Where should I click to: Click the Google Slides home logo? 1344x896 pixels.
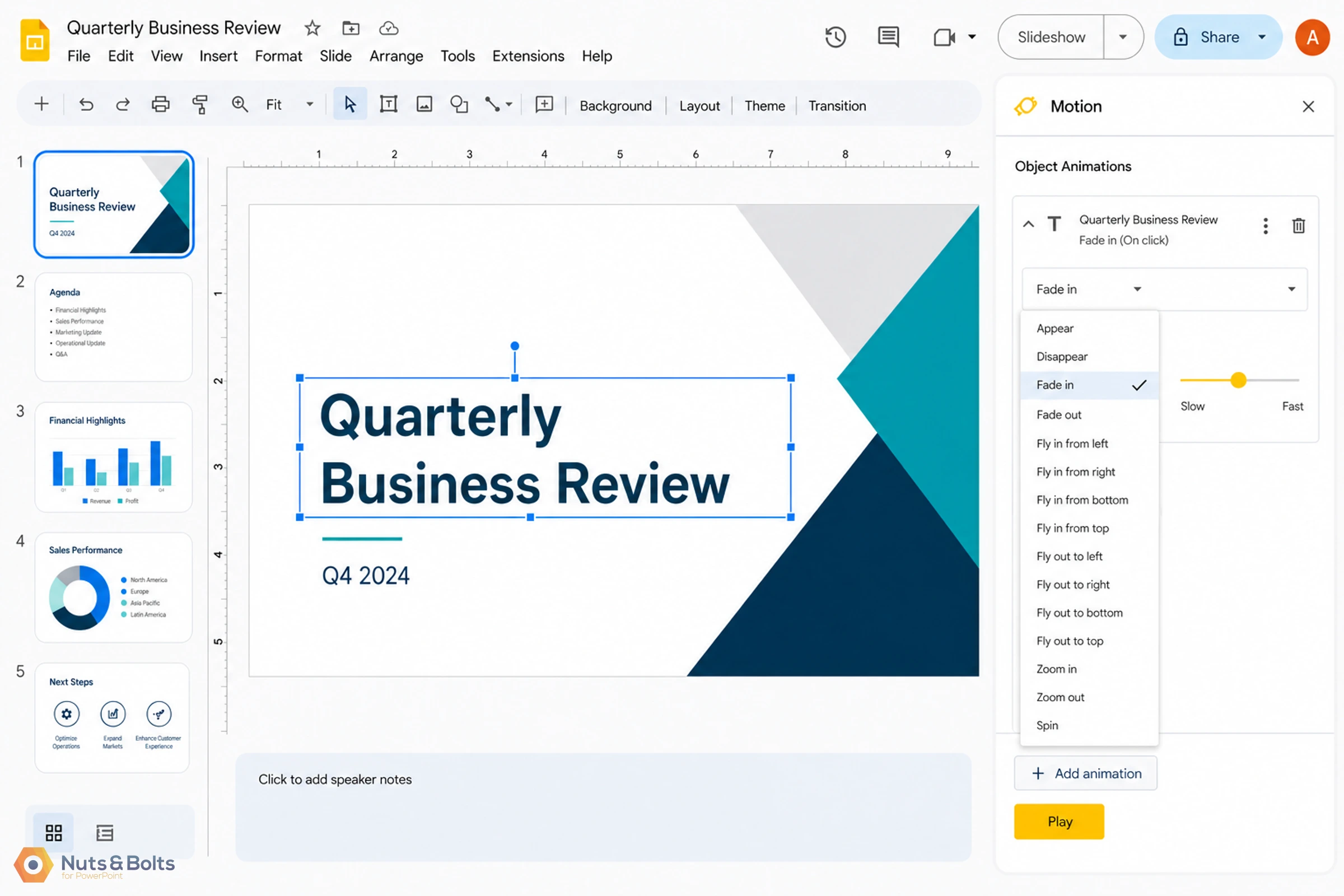pyautogui.click(x=35, y=40)
